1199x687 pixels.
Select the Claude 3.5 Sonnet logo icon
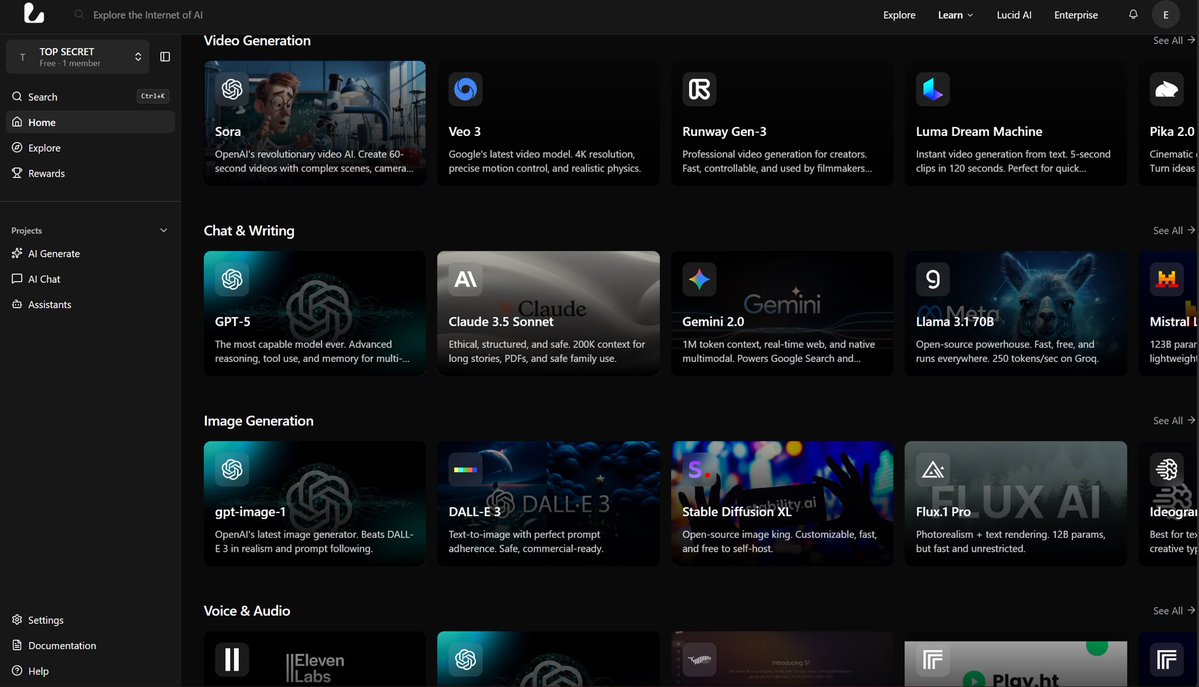pyautogui.click(x=464, y=279)
